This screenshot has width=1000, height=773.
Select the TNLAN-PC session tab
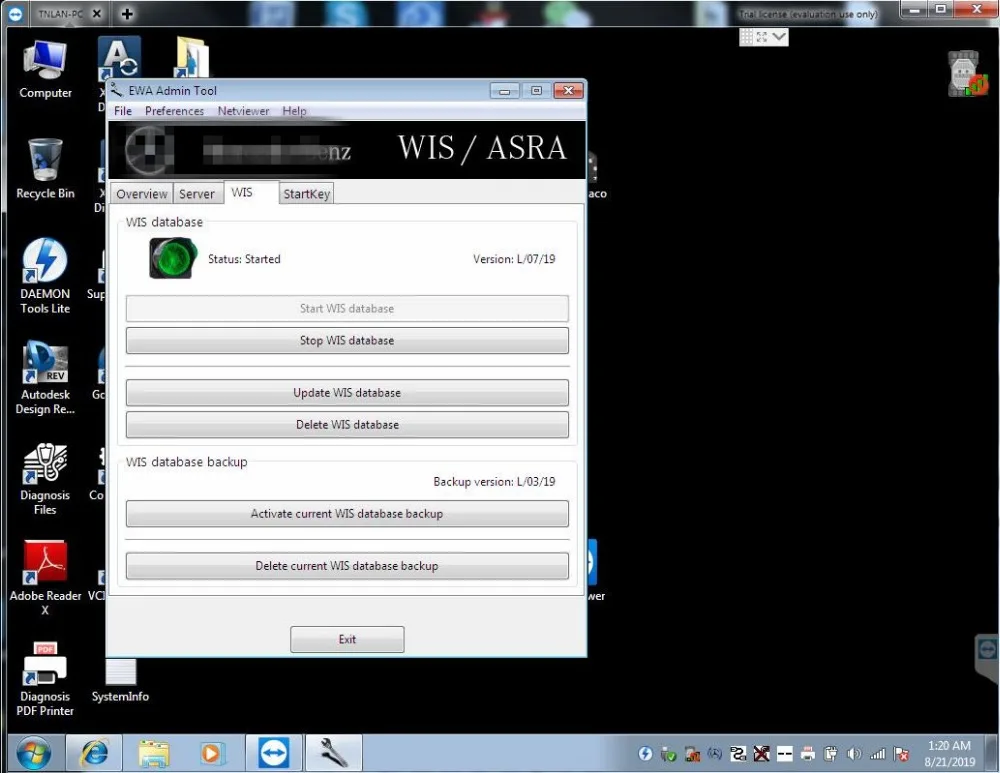(60, 13)
